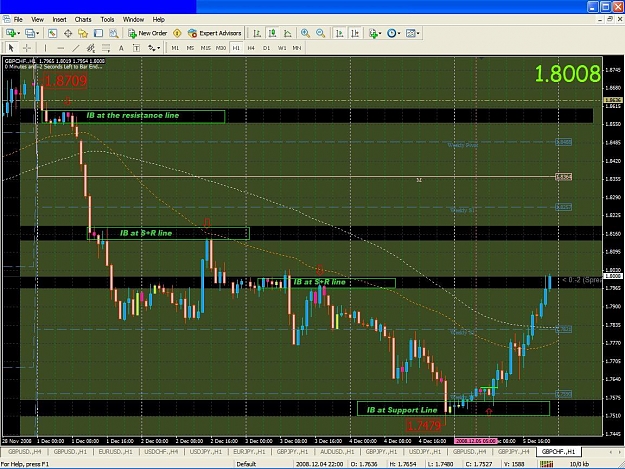This screenshot has width=625, height=469.
Task: Switch to the GBPJPY.,H4 chart tab
Action: coord(514,452)
